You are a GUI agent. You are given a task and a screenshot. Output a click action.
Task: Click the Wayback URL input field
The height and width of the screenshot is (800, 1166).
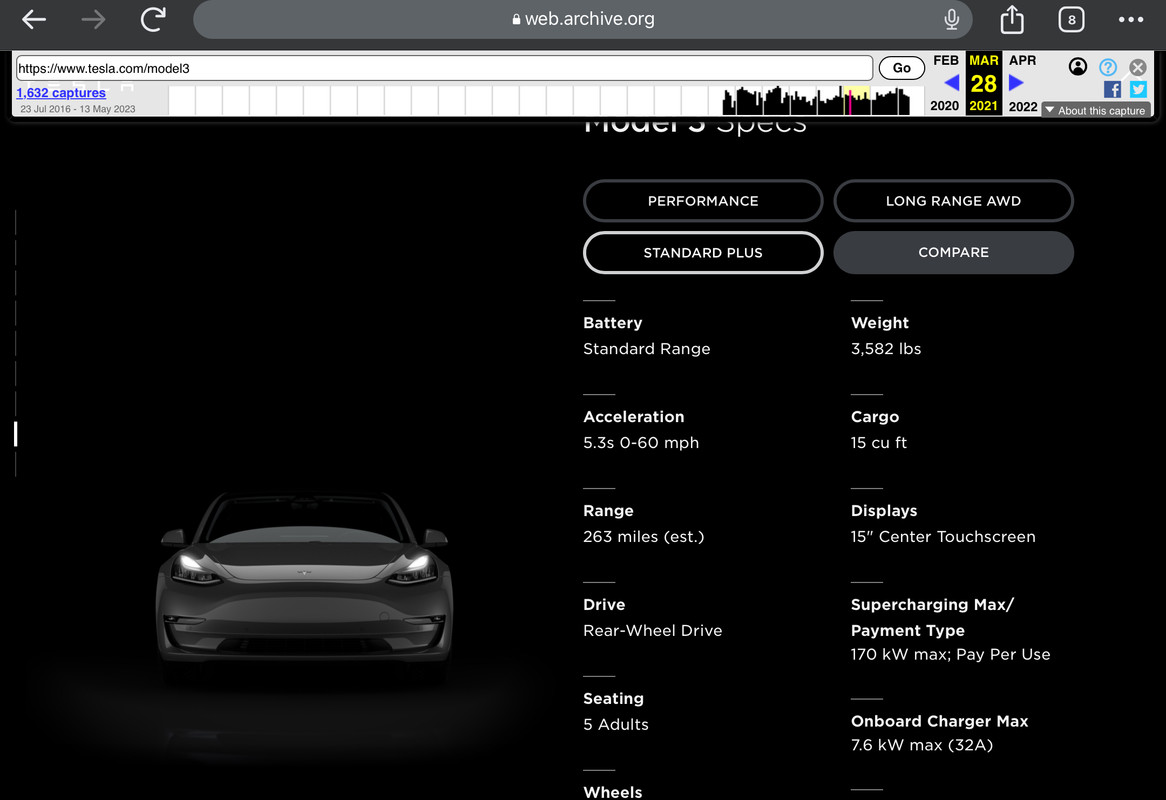coord(444,68)
